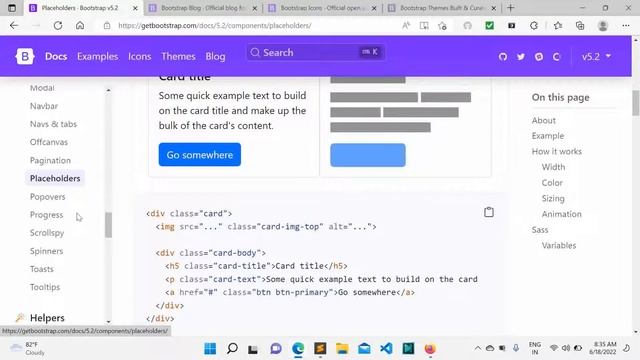Add page to favorites star icon
The width and height of the screenshot is (640, 360).
click(442, 26)
